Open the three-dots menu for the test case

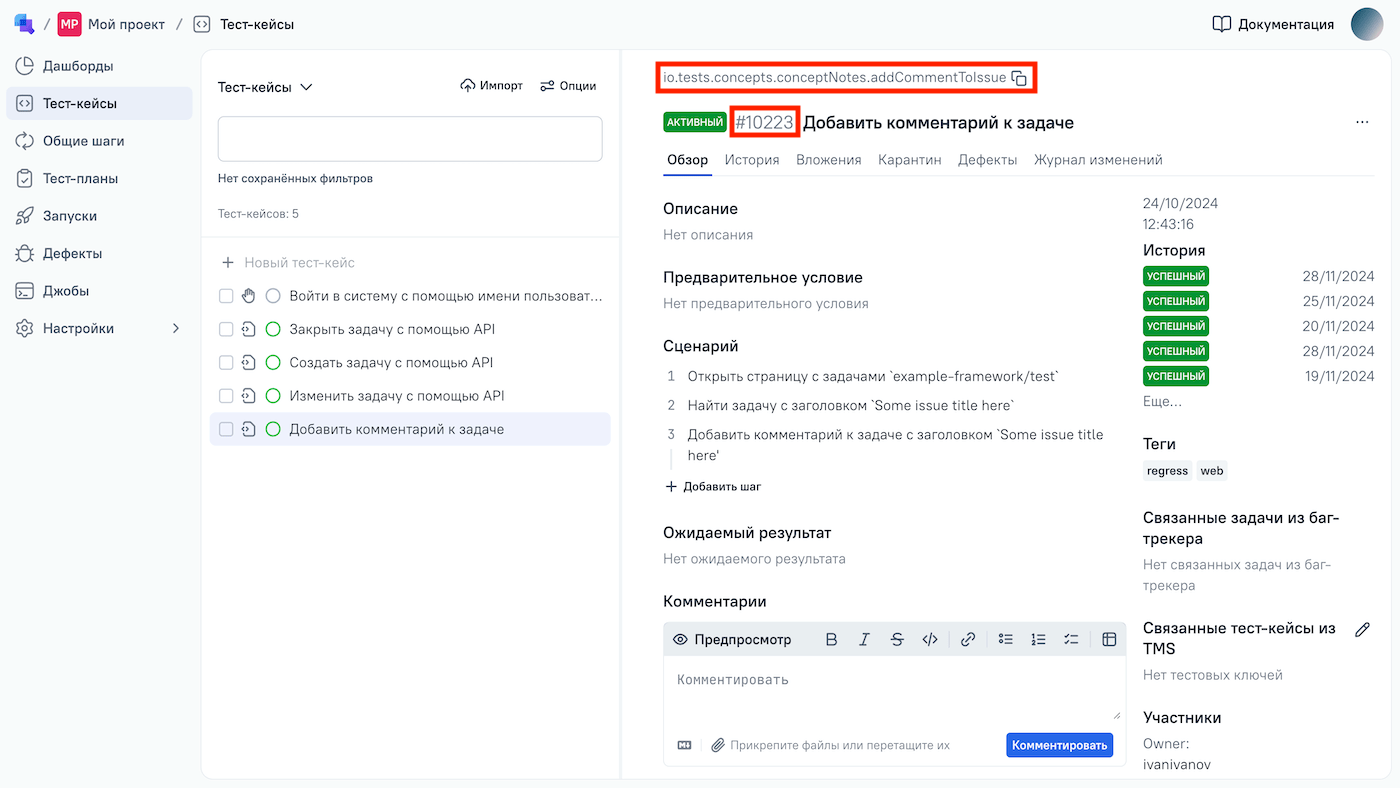tap(1362, 122)
